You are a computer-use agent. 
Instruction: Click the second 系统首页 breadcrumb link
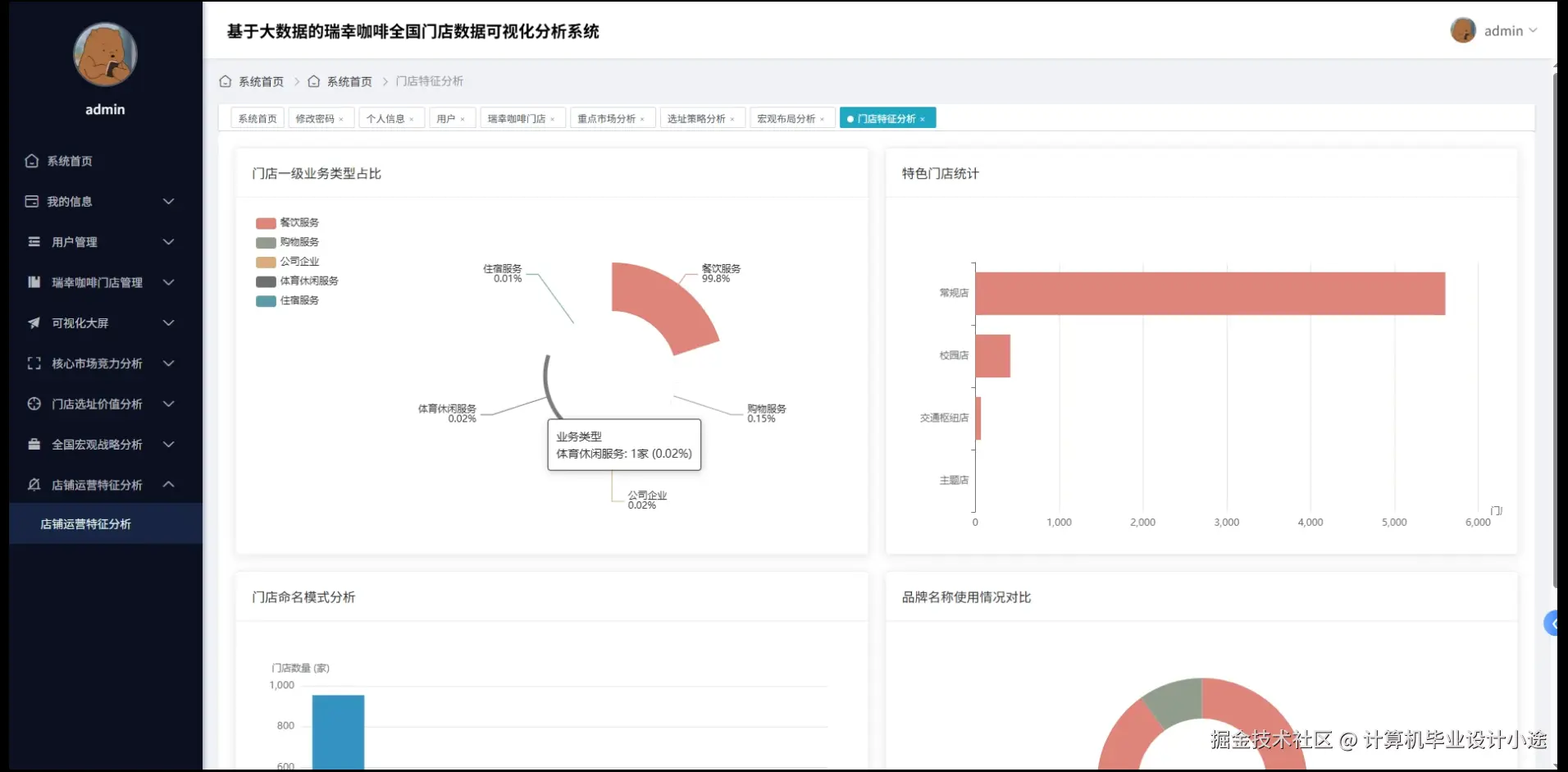tap(349, 81)
